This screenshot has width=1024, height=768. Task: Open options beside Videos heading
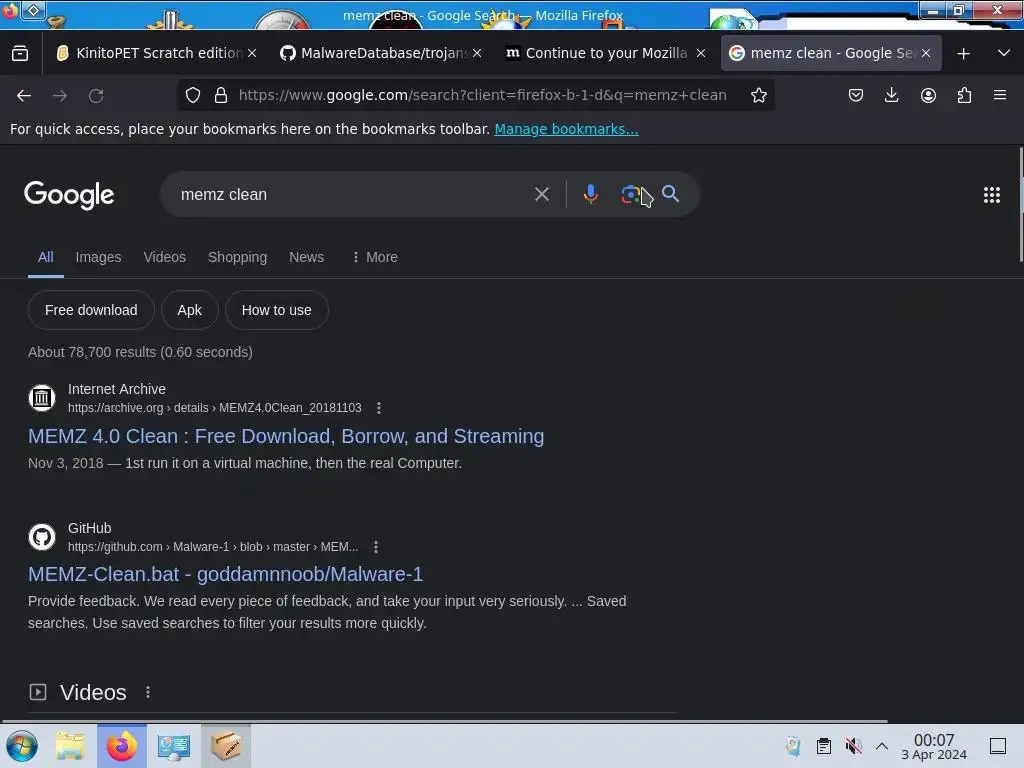click(148, 692)
